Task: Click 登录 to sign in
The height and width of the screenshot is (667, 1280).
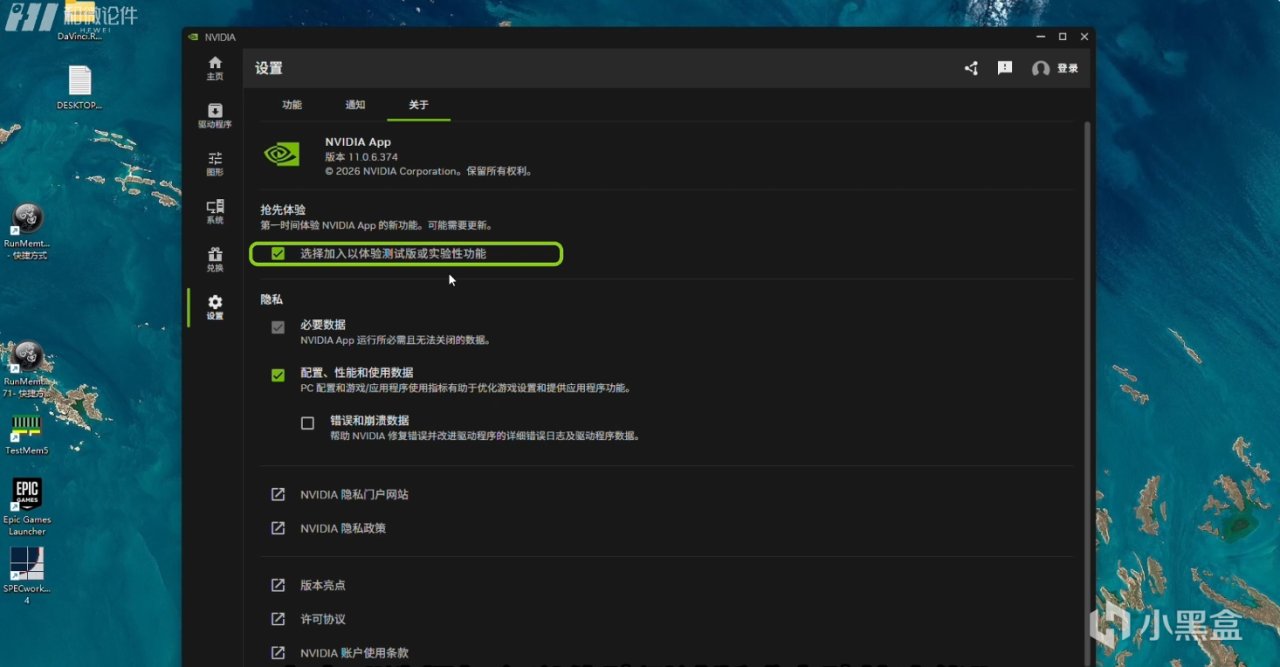Action: [1068, 69]
